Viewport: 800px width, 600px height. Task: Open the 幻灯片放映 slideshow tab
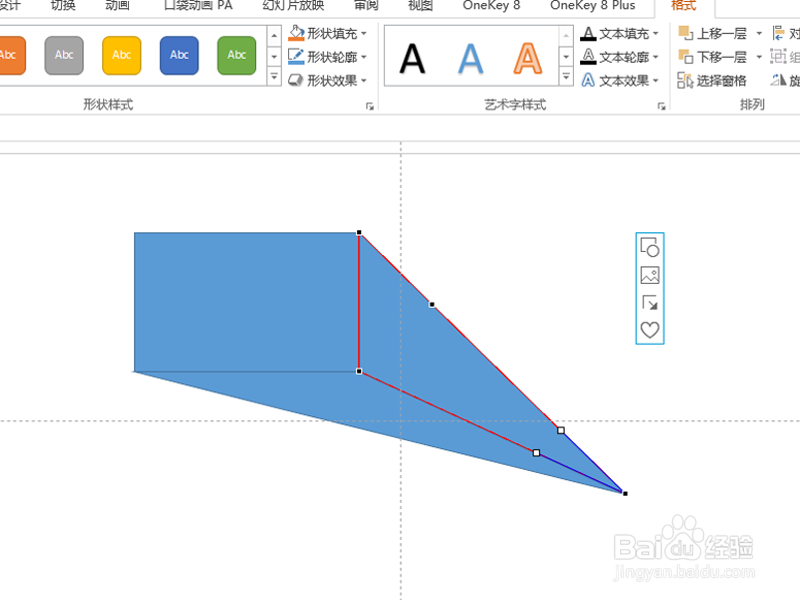click(293, 6)
